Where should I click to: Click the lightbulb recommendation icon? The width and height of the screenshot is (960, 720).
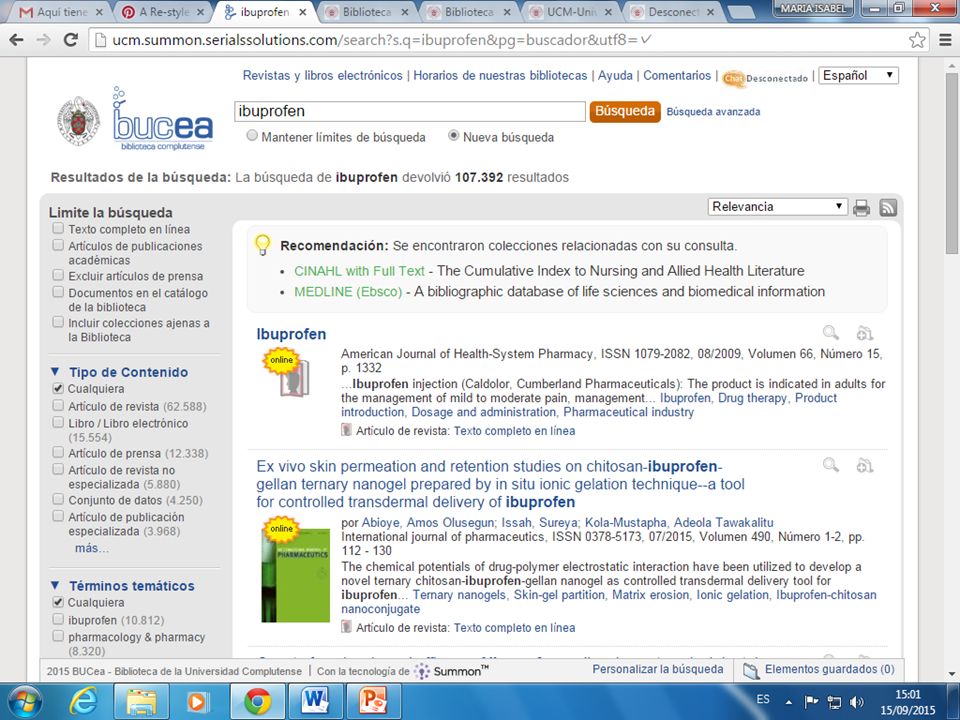[263, 244]
